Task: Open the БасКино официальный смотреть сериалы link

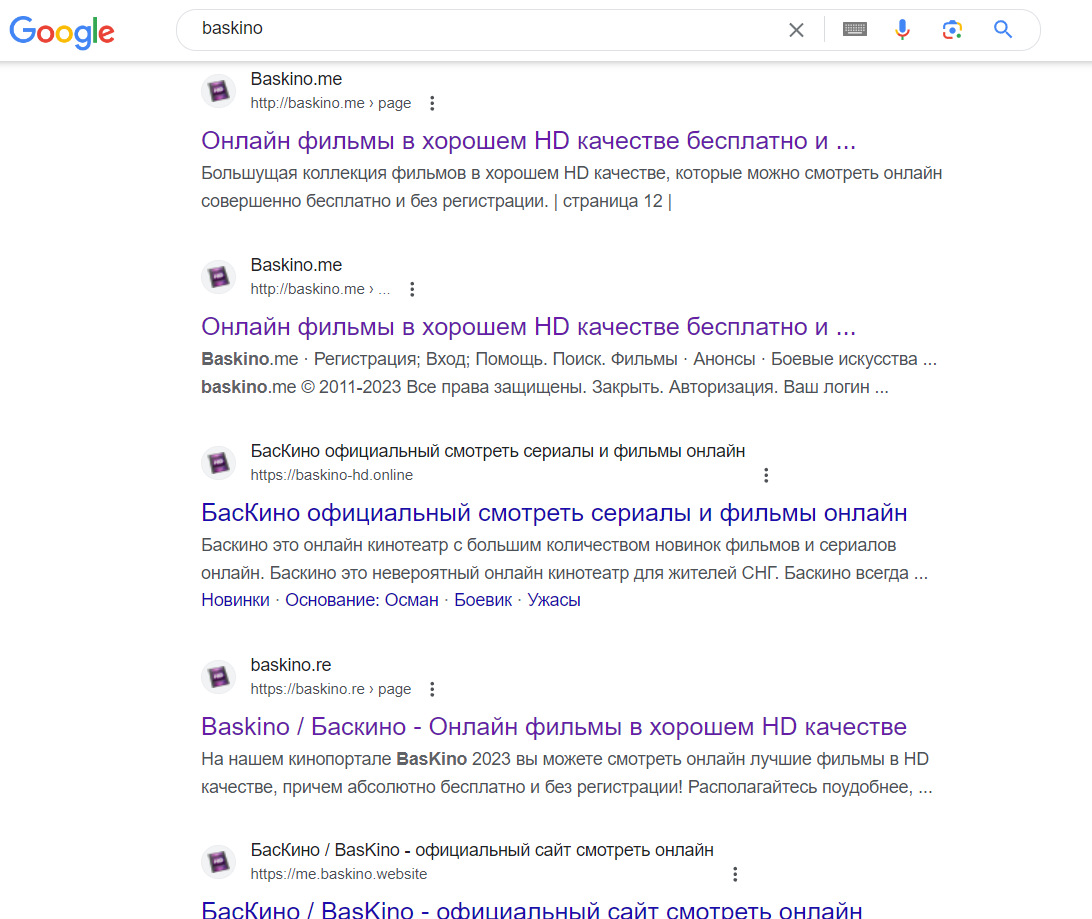Action: pyautogui.click(x=554, y=513)
